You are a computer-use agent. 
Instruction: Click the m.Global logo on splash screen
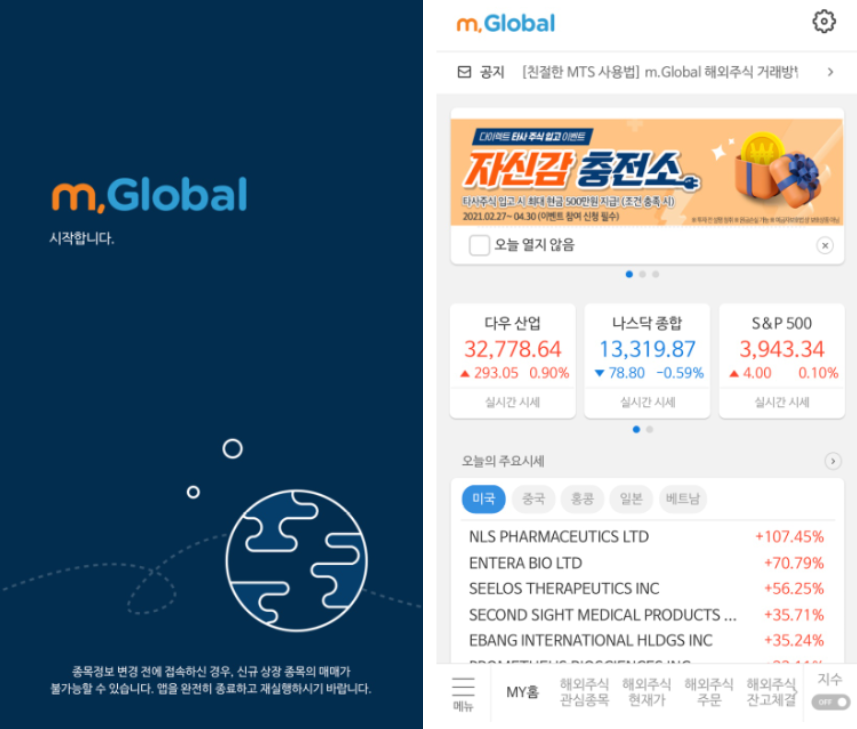click(149, 195)
